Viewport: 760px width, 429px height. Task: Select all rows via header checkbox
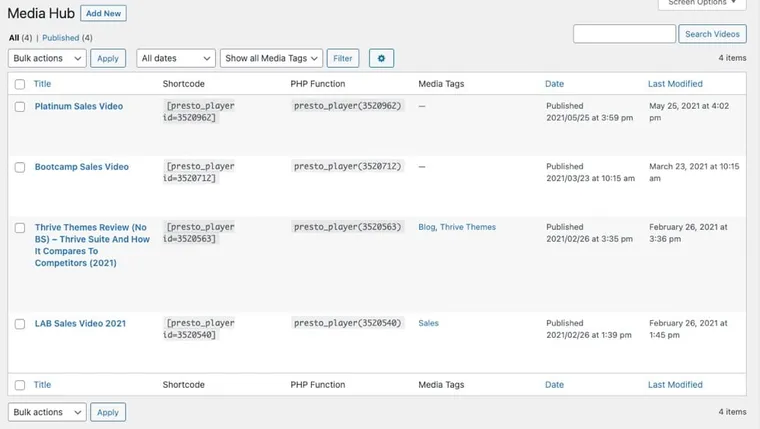tap(20, 84)
